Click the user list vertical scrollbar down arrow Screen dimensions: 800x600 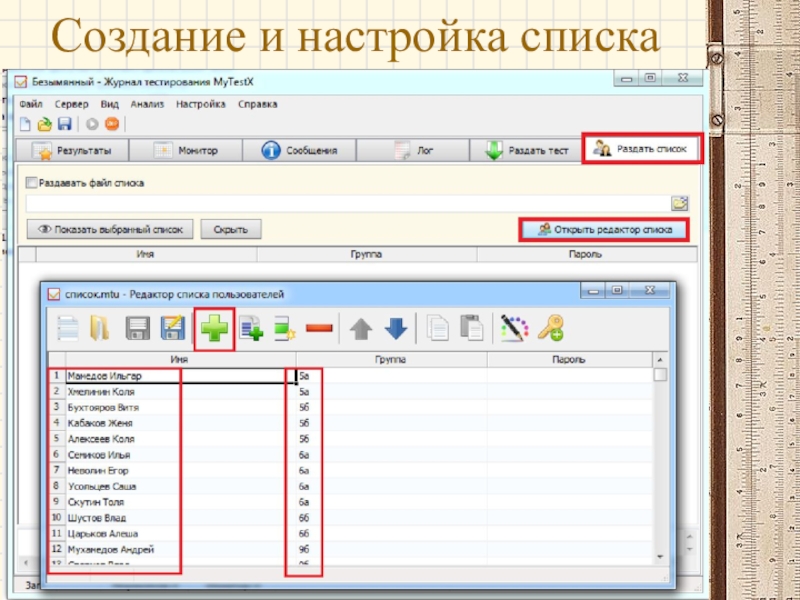click(660, 556)
